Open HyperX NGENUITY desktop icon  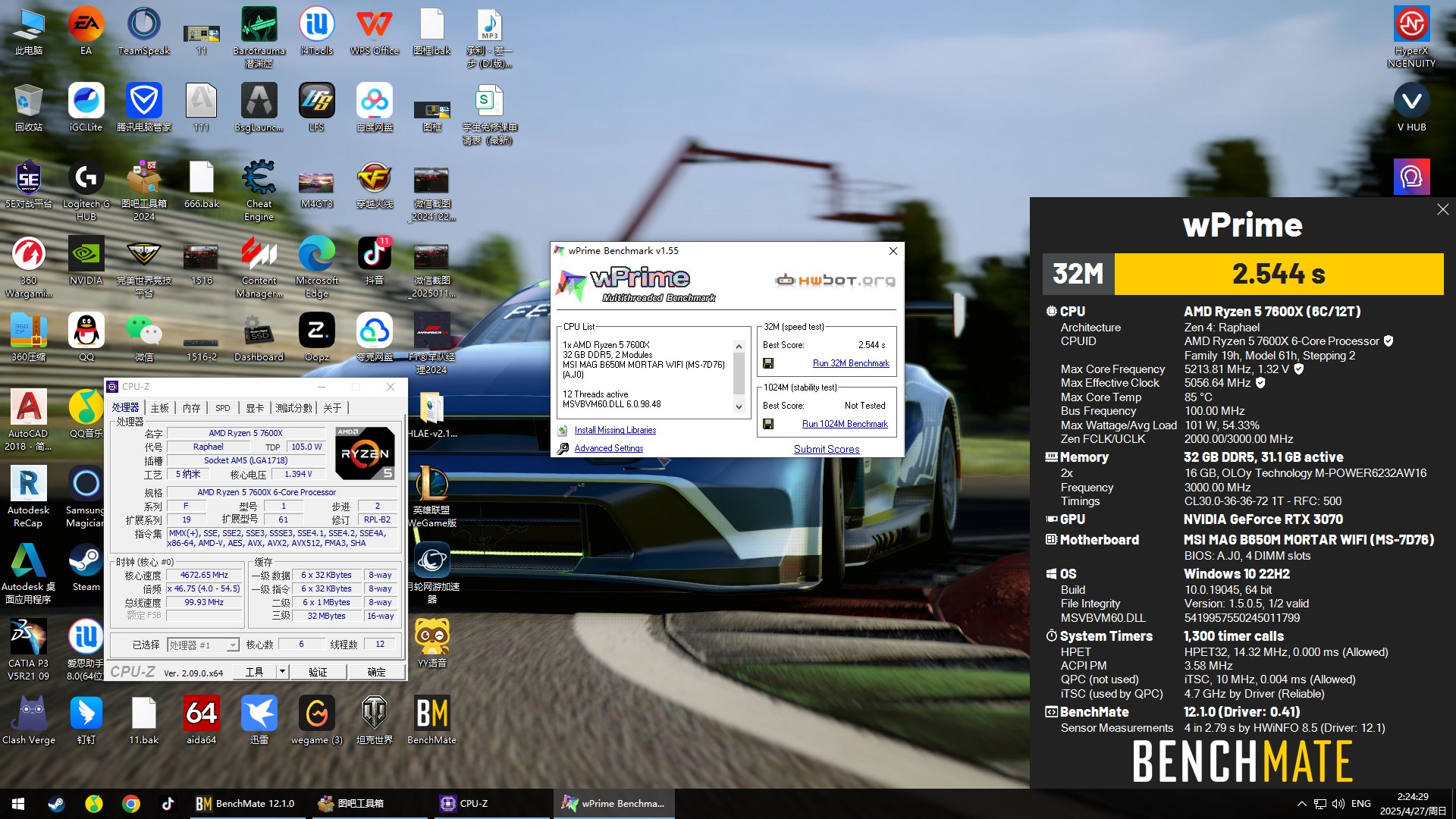tap(1411, 36)
